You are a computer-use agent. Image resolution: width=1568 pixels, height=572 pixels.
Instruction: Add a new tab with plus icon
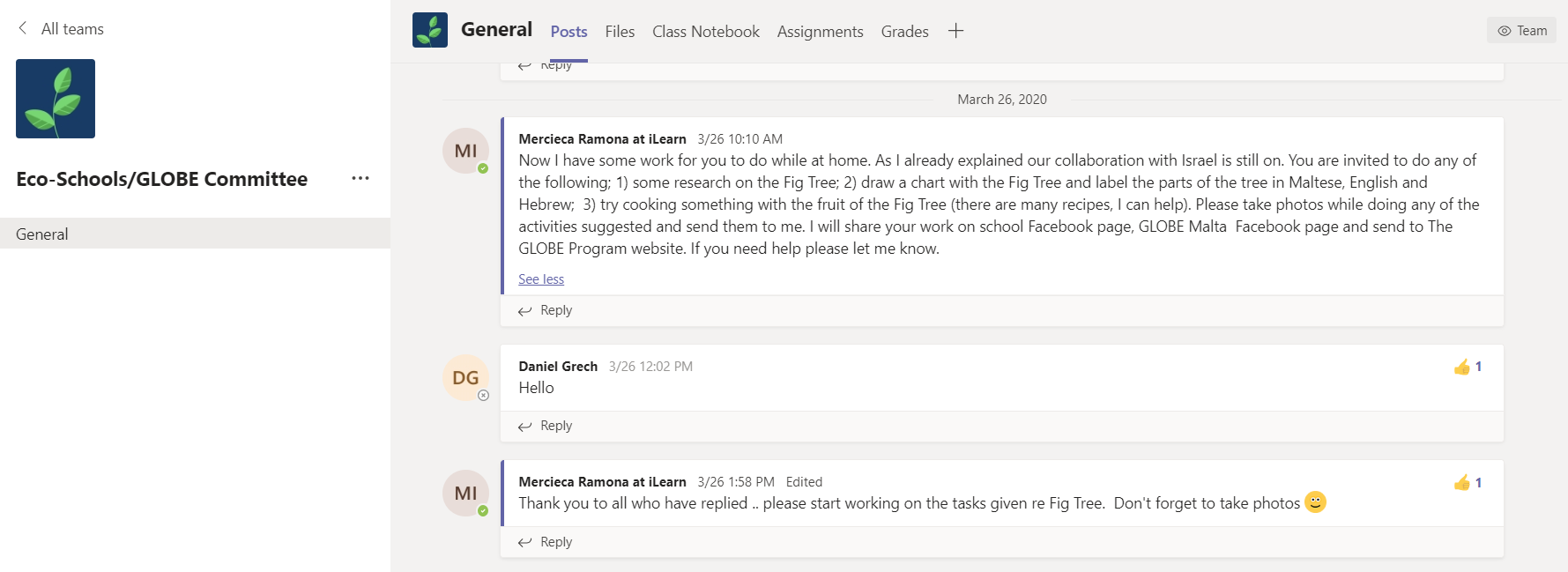coord(955,31)
